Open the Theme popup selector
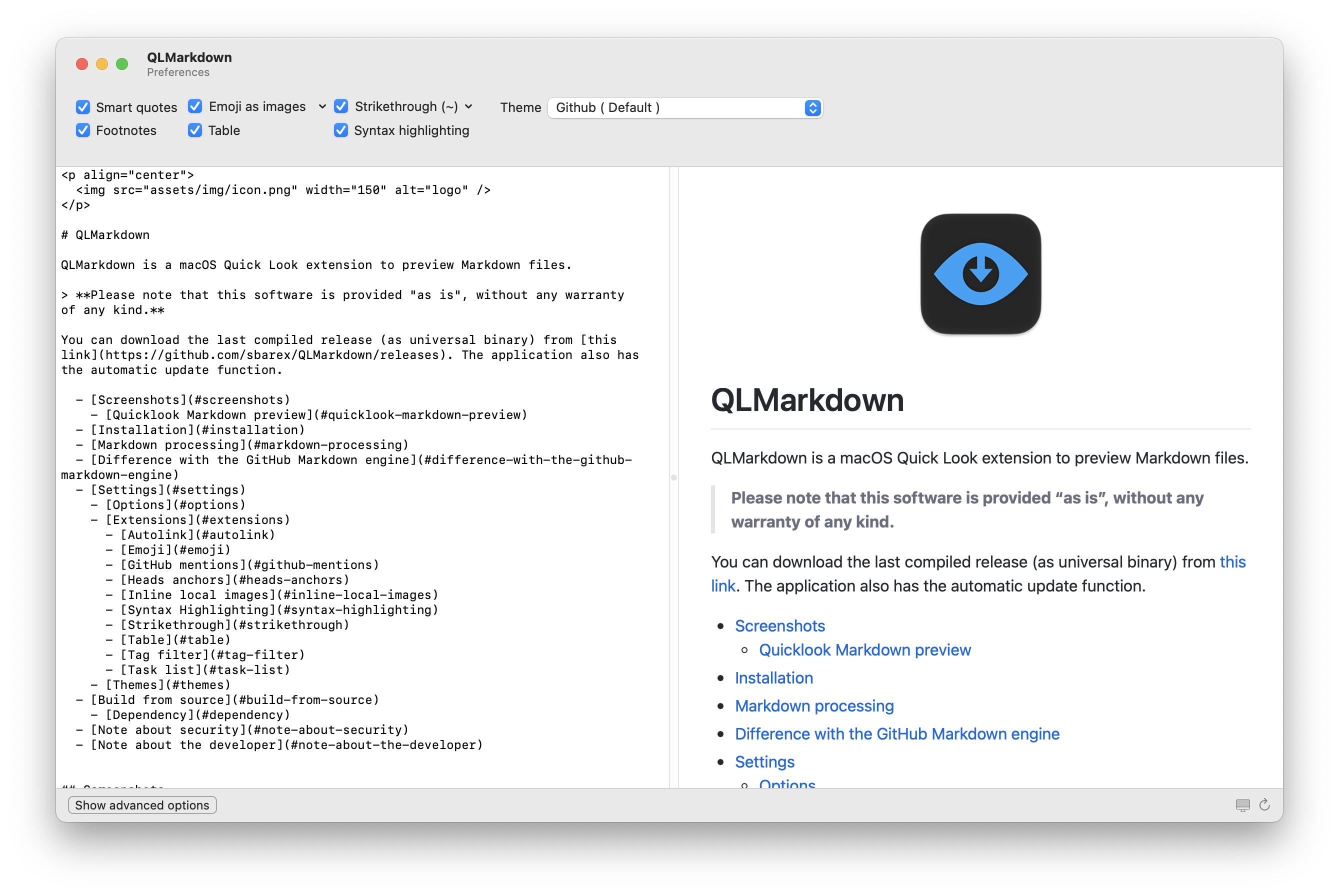This screenshot has height=896, width=1339. [684, 107]
